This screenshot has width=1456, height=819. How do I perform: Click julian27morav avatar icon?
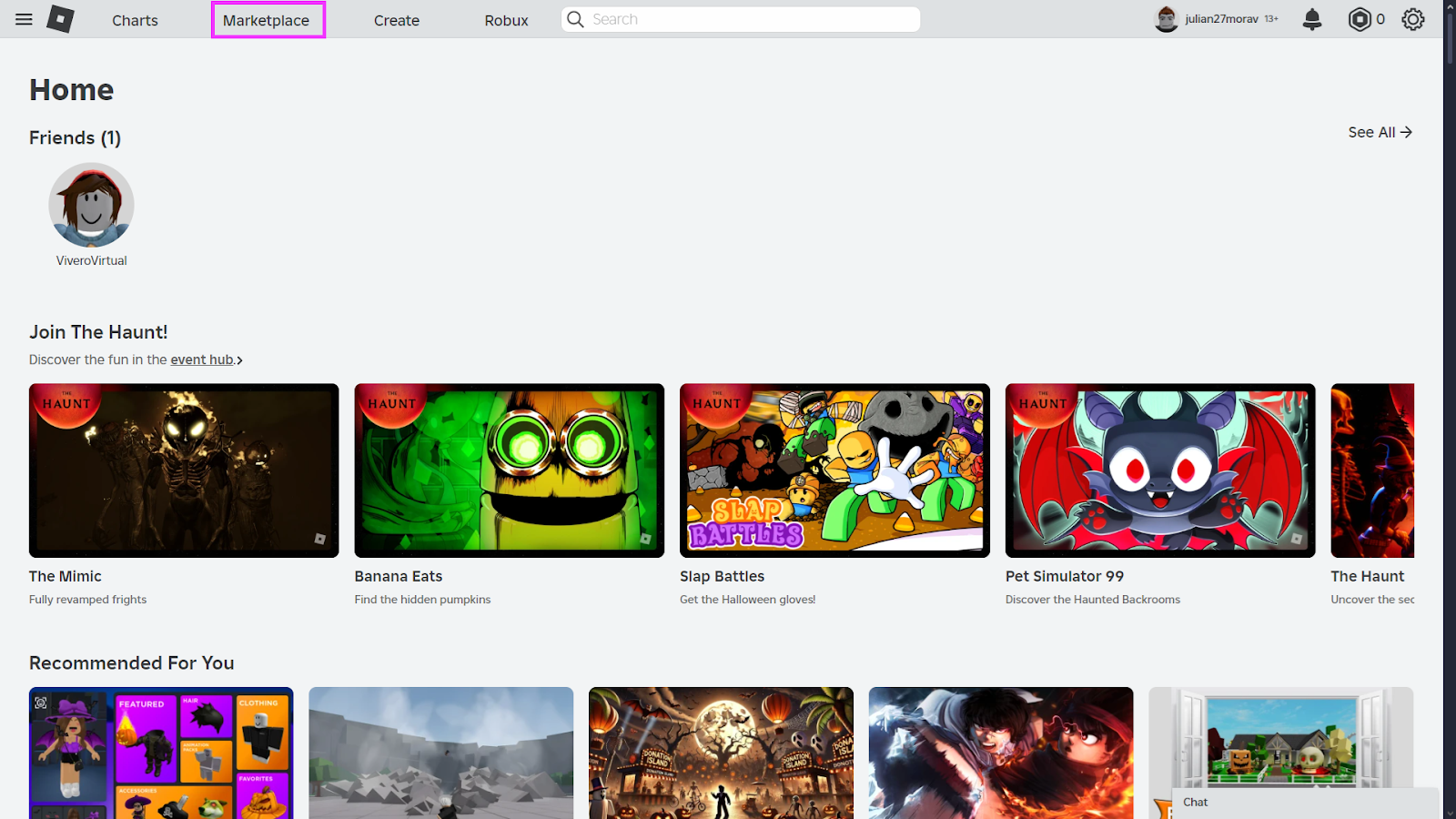(x=1167, y=19)
